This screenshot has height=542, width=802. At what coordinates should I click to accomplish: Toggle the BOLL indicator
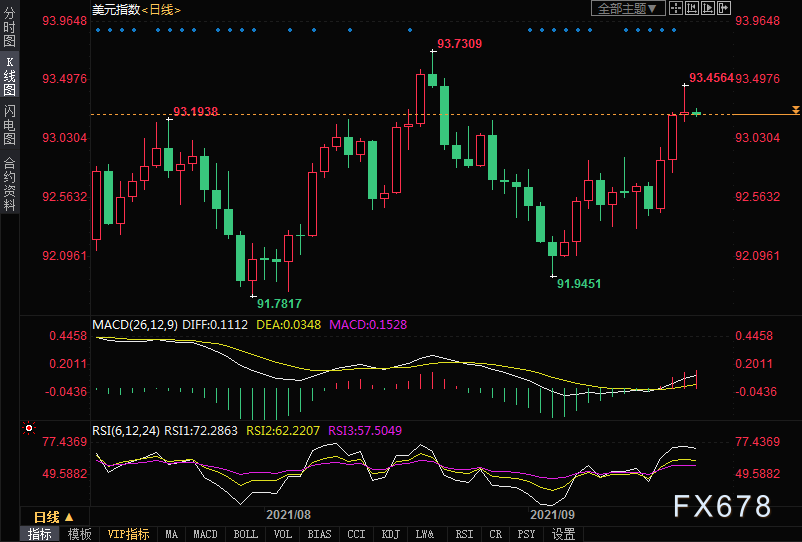246,534
